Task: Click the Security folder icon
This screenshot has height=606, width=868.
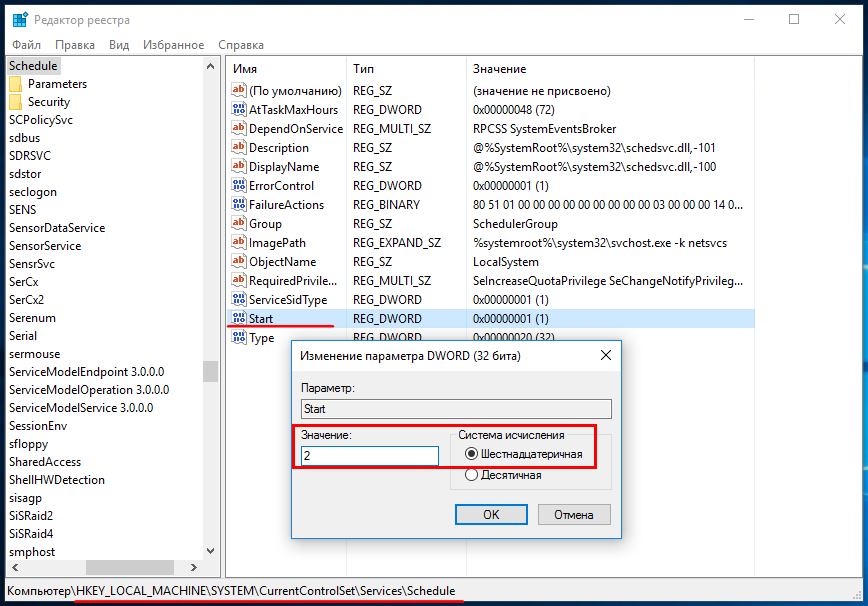Action: (x=16, y=102)
